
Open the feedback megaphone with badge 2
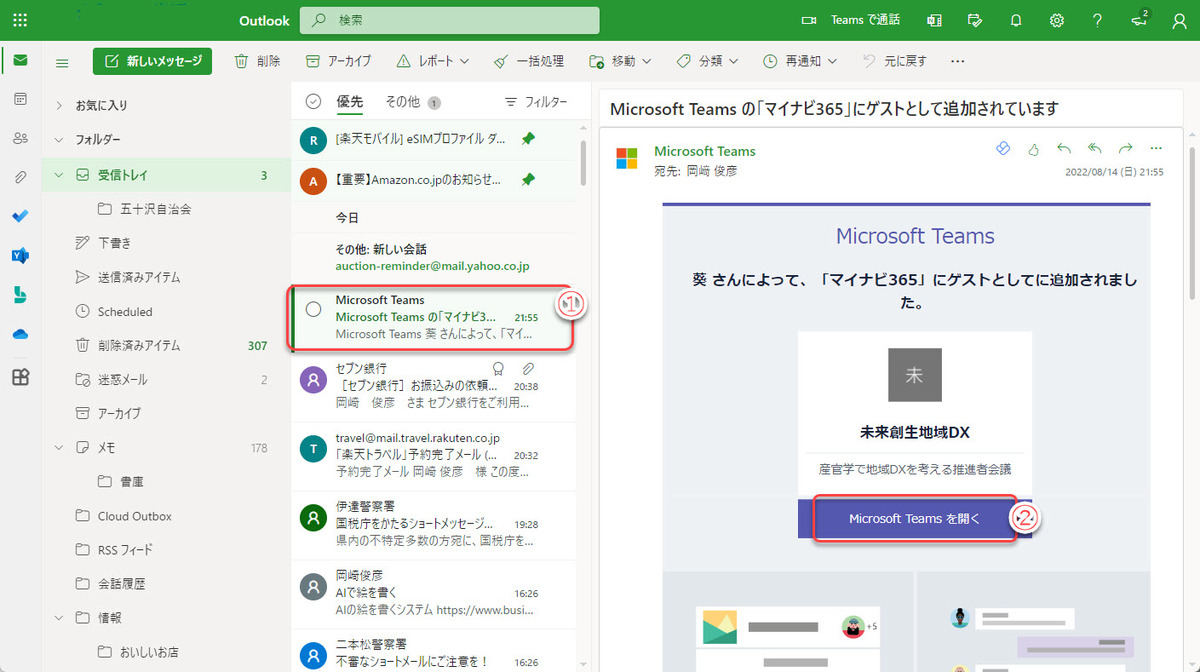coord(1139,20)
